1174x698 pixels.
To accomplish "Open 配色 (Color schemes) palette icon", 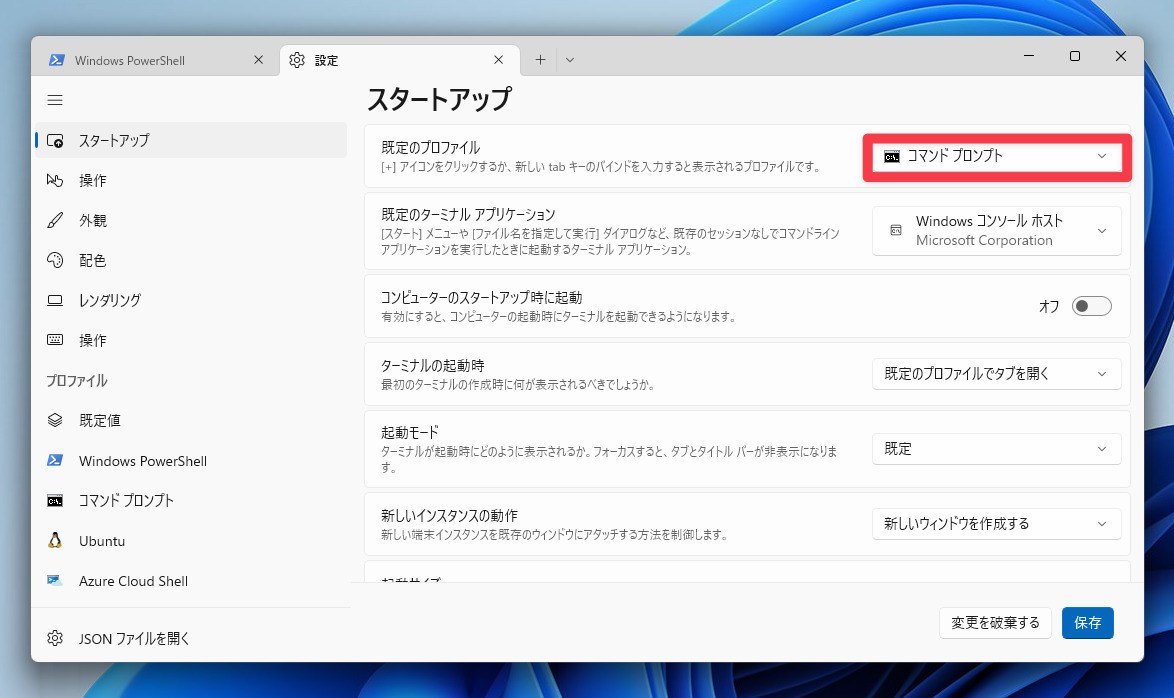I will [x=56, y=260].
